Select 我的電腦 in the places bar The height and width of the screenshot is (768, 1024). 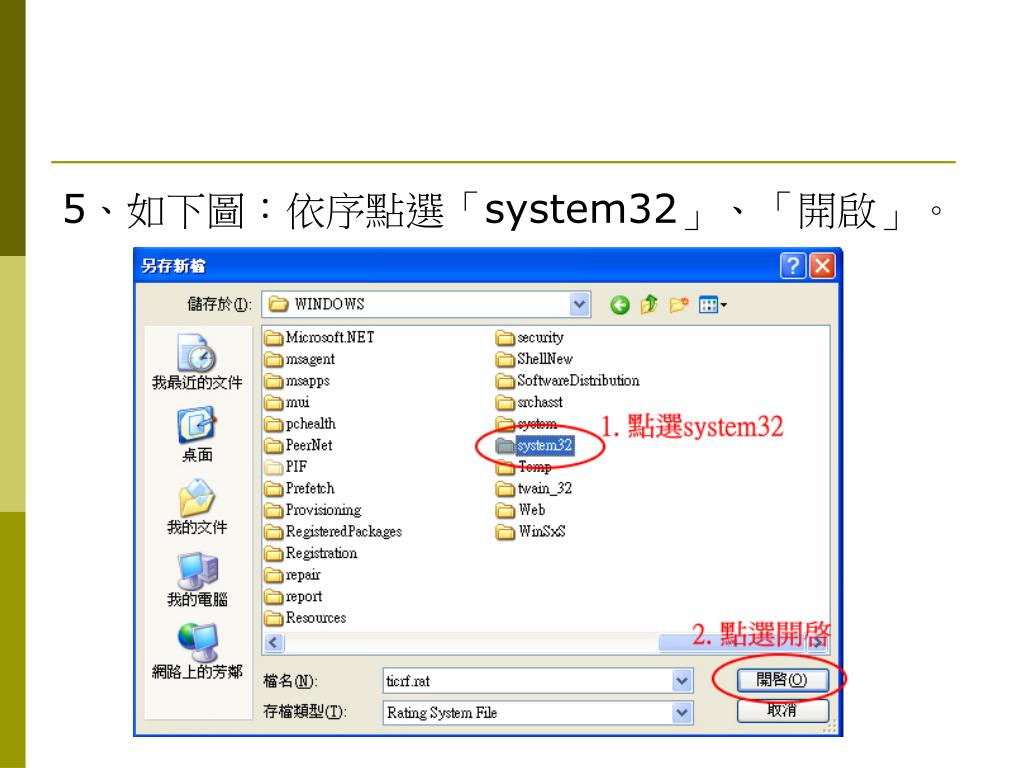click(197, 580)
